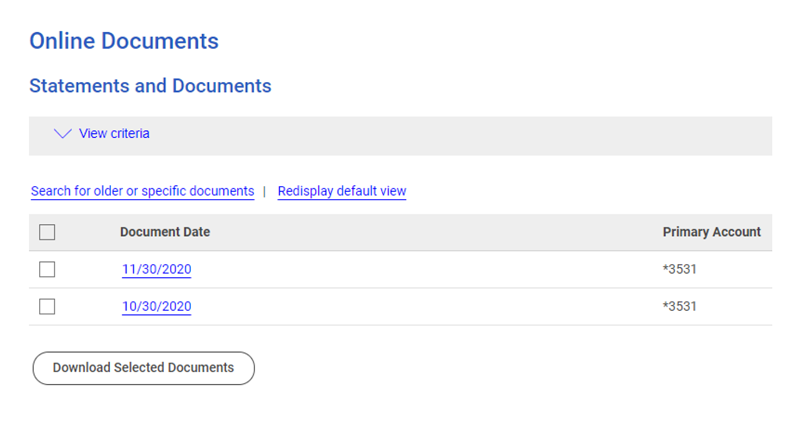
Task: Expand the View criteria chevron arrow
Action: click(x=62, y=134)
